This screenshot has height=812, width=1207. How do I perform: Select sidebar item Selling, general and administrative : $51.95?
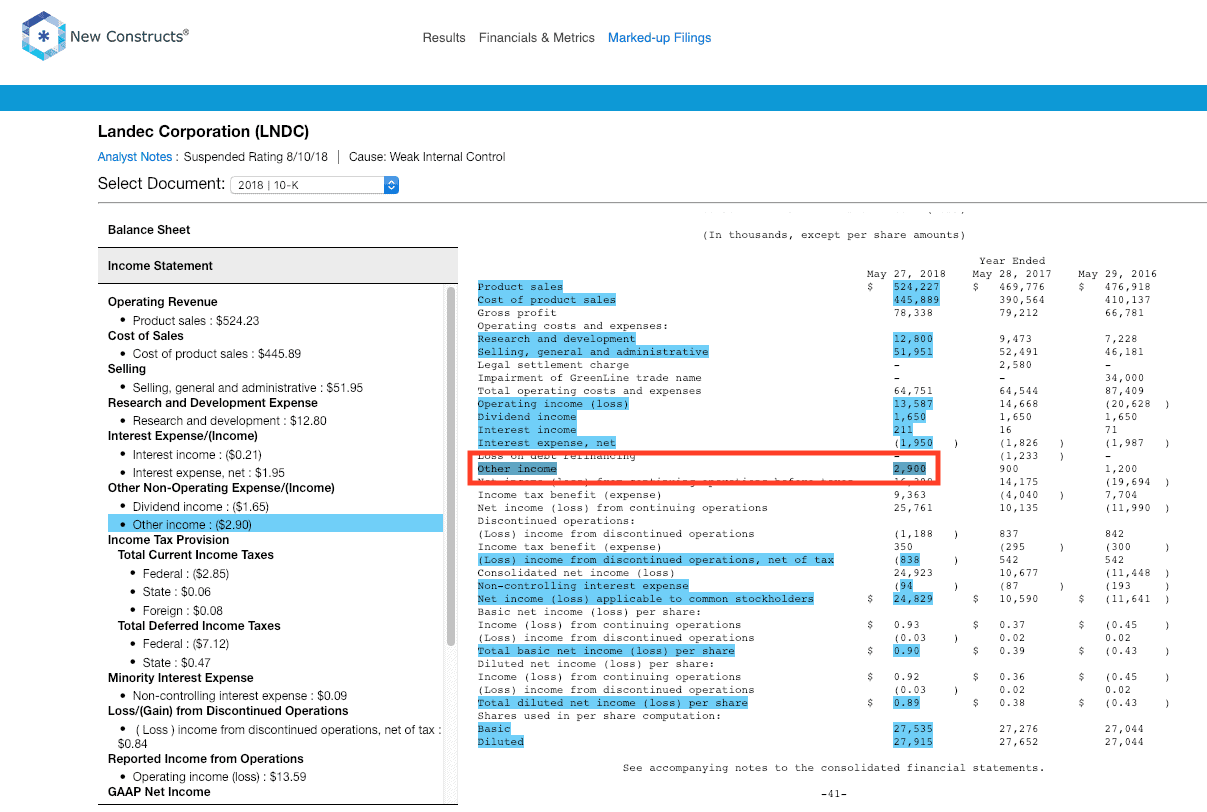pyautogui.click(x=248, y=388)
